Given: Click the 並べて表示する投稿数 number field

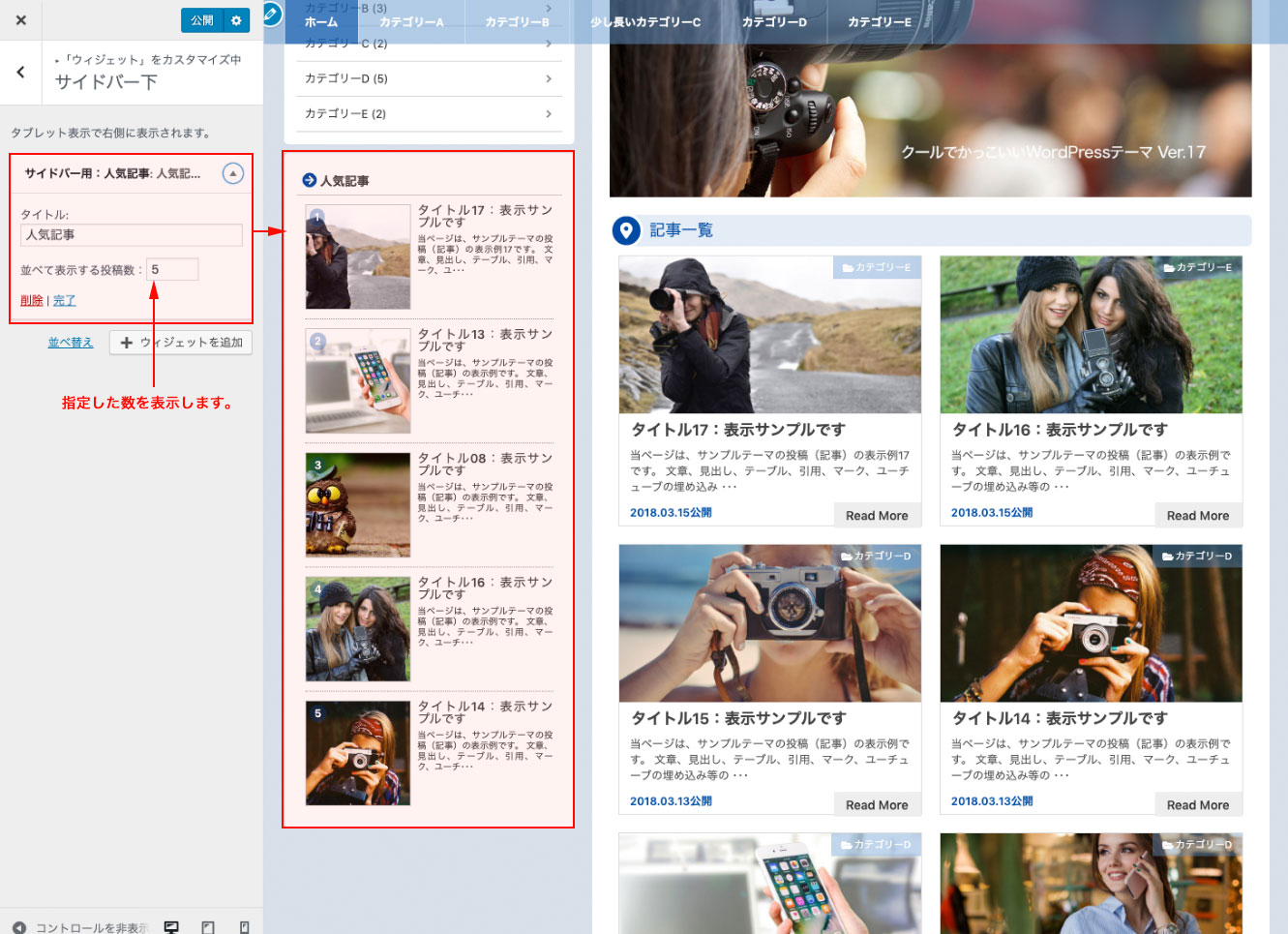Looking at the screenshot, I should [172, 269].
